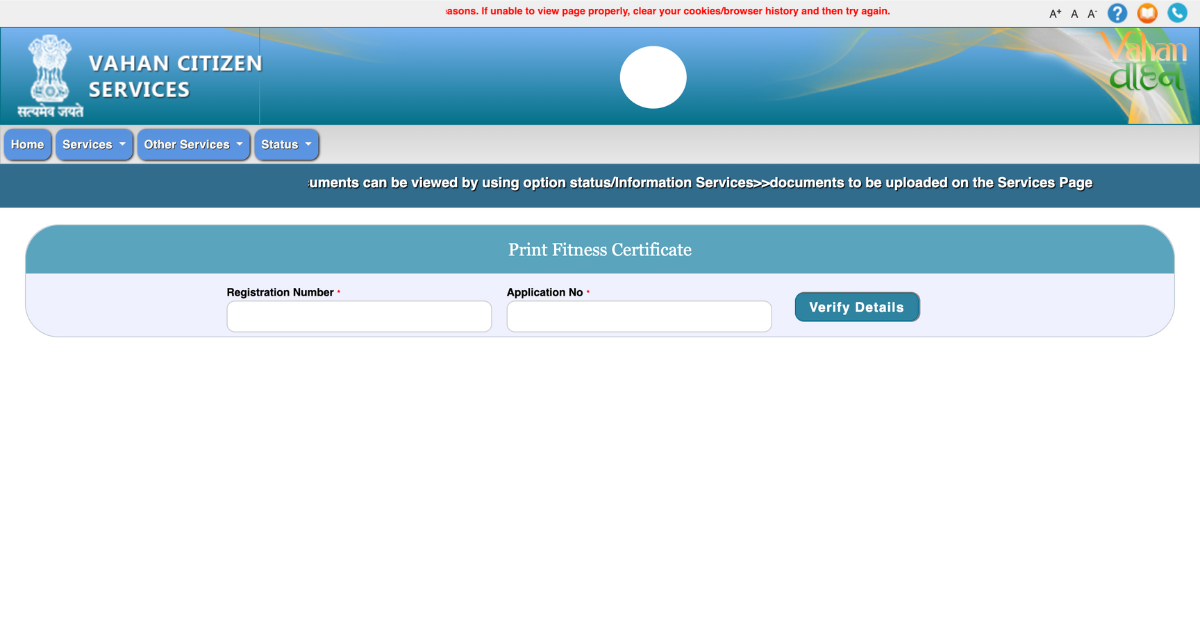Expand the Other Services dropdown
Viewport: 1200px width, 628px height.
click(193, 144)
